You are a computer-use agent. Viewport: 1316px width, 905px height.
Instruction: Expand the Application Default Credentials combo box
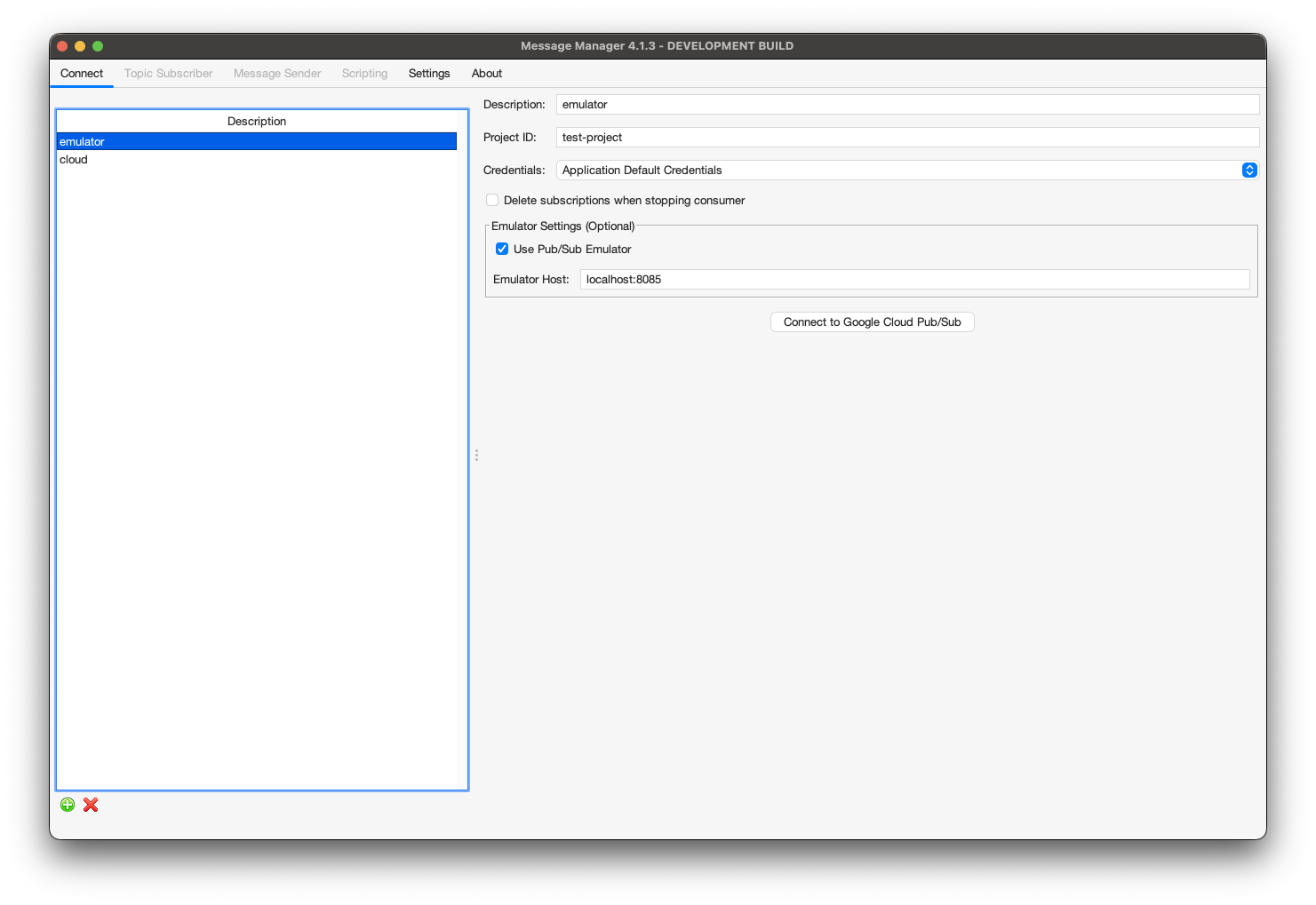(1249, 170)
